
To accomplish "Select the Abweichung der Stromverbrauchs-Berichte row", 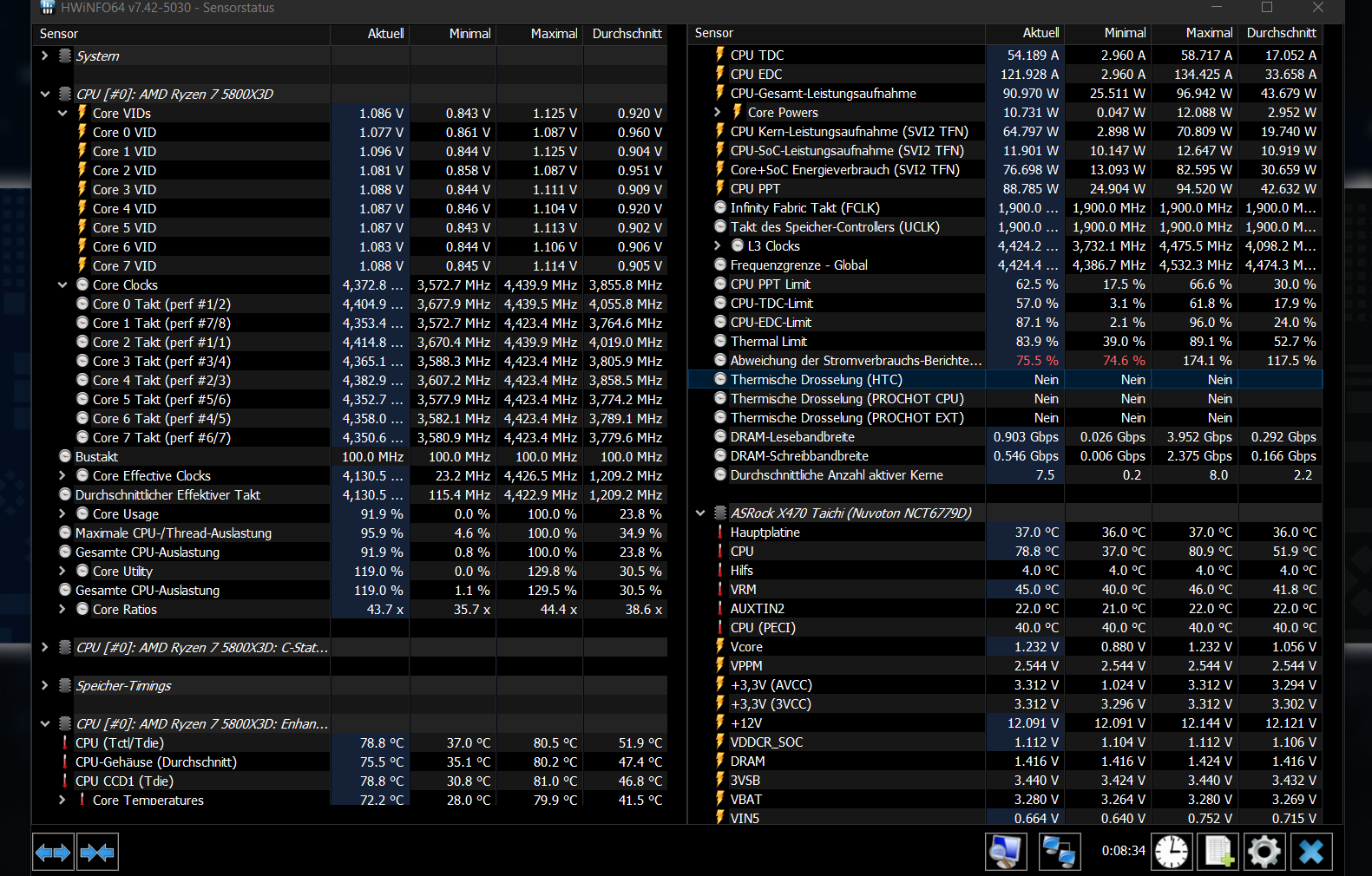I will point(1006,360).
